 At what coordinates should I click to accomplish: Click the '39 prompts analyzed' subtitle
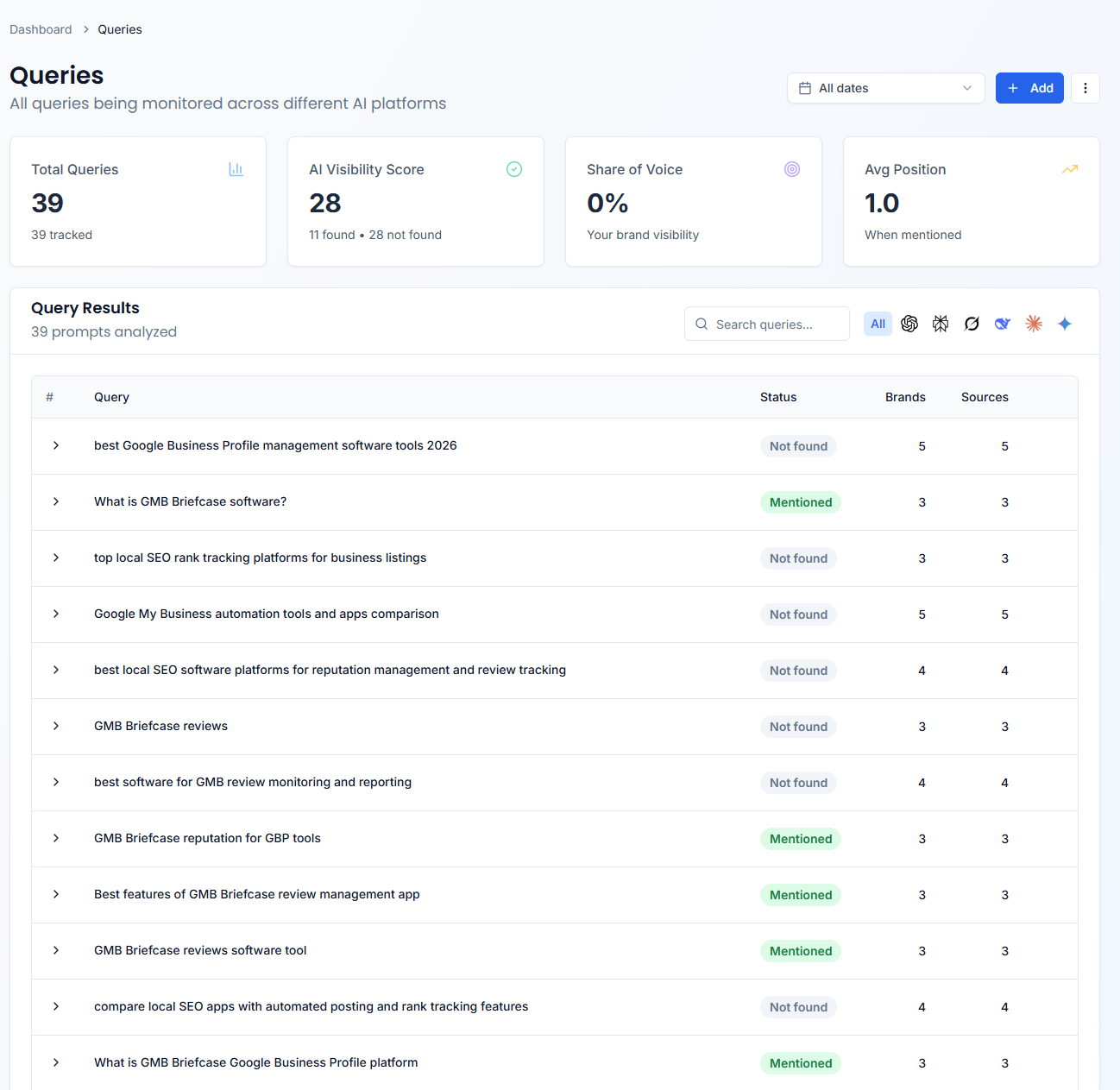pos(104,331)
